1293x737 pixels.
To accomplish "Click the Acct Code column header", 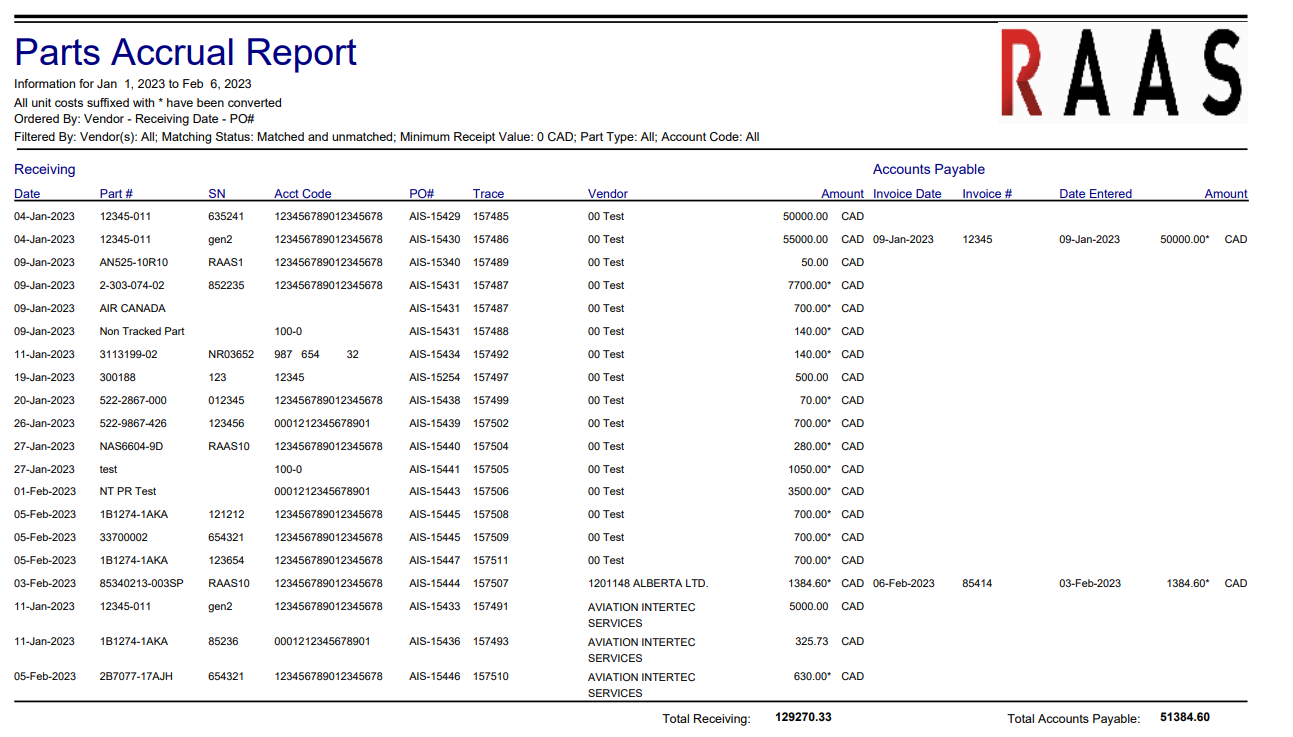I will coord(302,194).
